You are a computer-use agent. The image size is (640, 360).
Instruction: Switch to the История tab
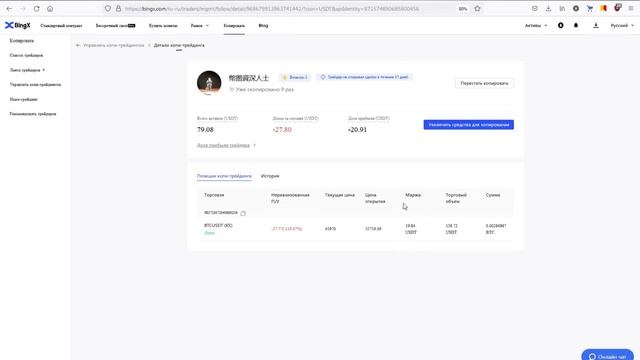[x=270, y=176]
